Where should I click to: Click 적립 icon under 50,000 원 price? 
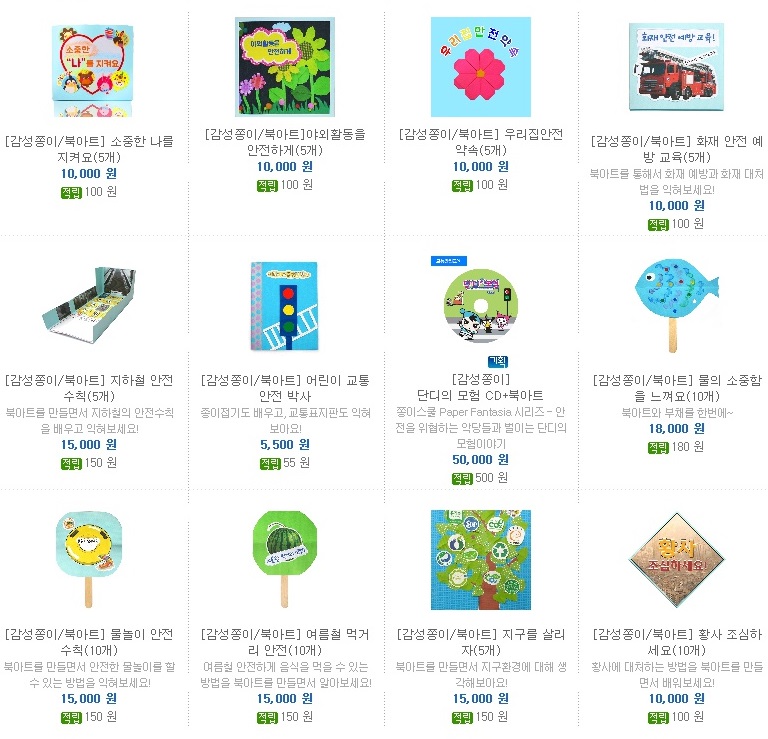462,478
